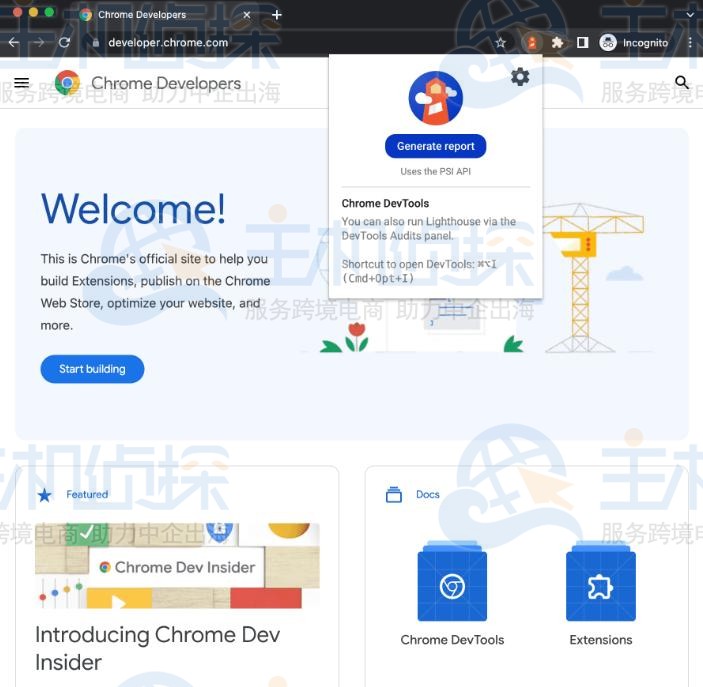Bookmark this page with the star icon
Image resolution: width=703 pixels, height=687 pixels.
point(500,43)
